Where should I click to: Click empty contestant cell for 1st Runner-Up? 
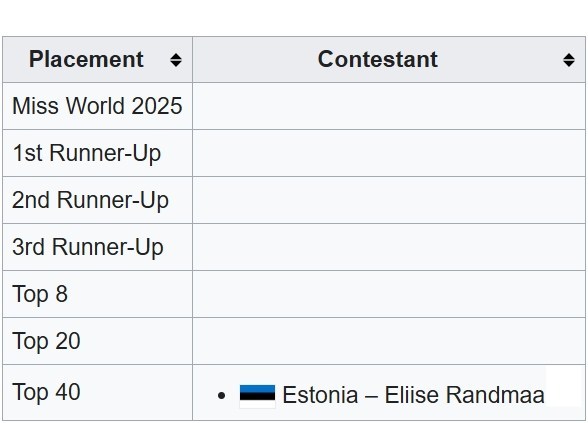coord(389,153)
